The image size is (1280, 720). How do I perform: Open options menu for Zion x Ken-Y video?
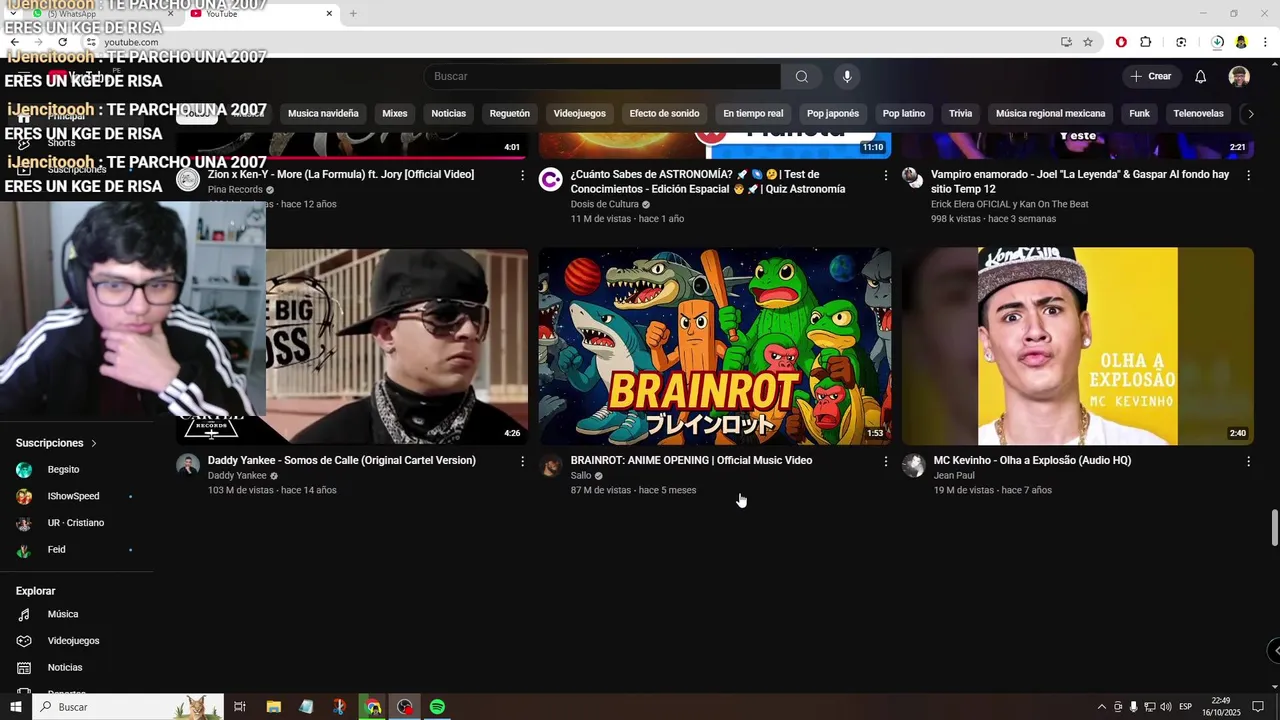(x=522, y=175)
